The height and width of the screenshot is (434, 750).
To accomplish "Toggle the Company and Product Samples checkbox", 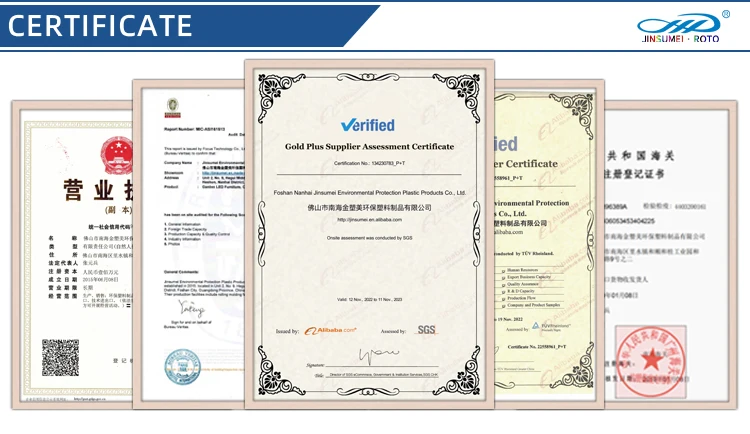I will tap(503, 305).
